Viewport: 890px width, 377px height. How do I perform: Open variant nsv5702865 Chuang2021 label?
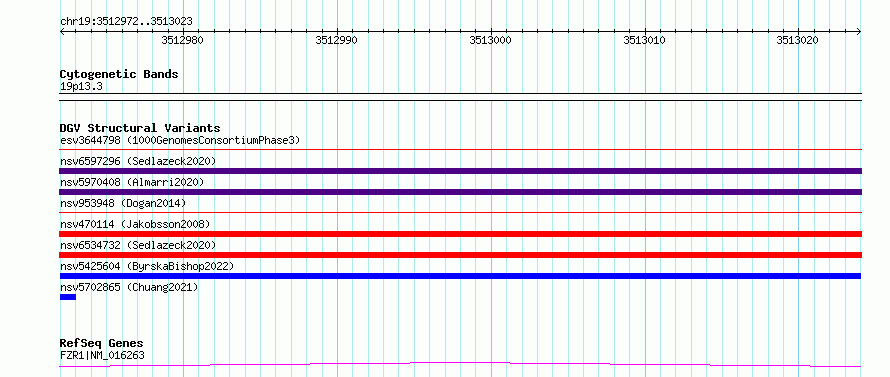[129, 287]
